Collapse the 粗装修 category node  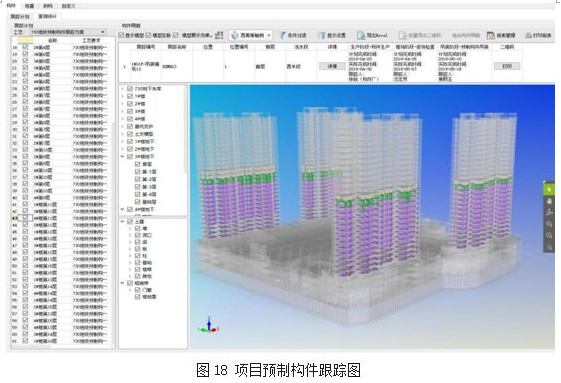[123, 283]
